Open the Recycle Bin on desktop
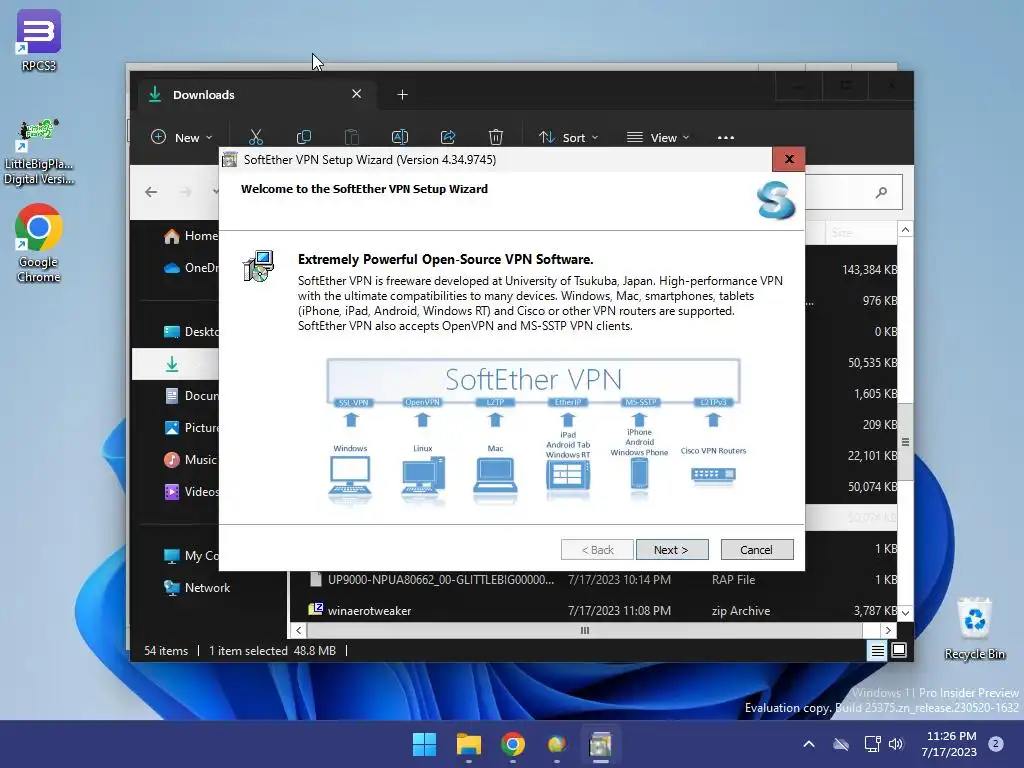The width and height of the screenshot is (1024, 768). tap(974, 630)
